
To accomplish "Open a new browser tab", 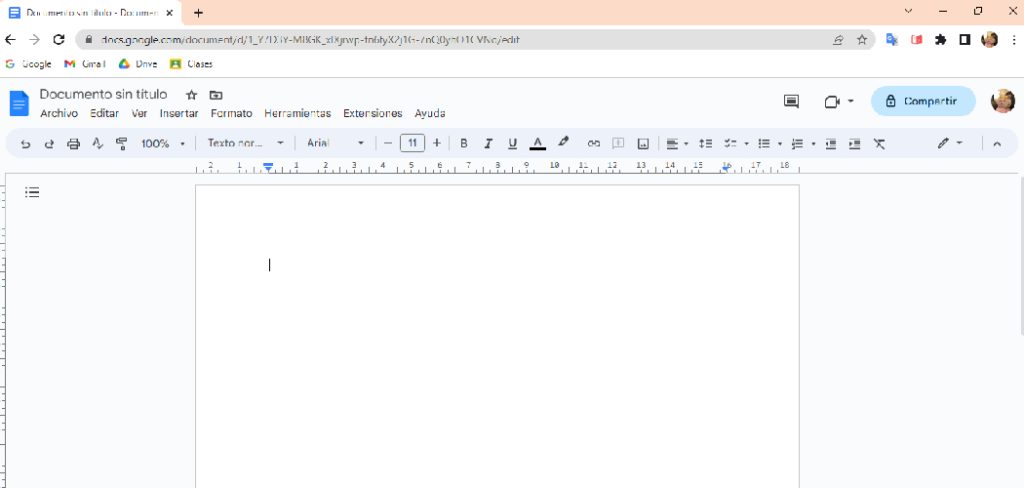I will point(199,12).
